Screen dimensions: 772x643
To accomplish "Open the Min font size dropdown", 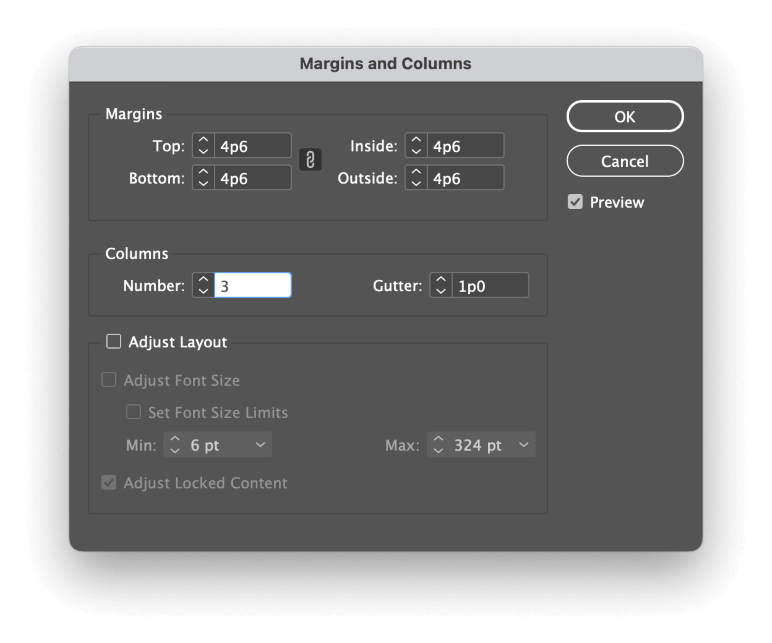I will pos(260,445).
